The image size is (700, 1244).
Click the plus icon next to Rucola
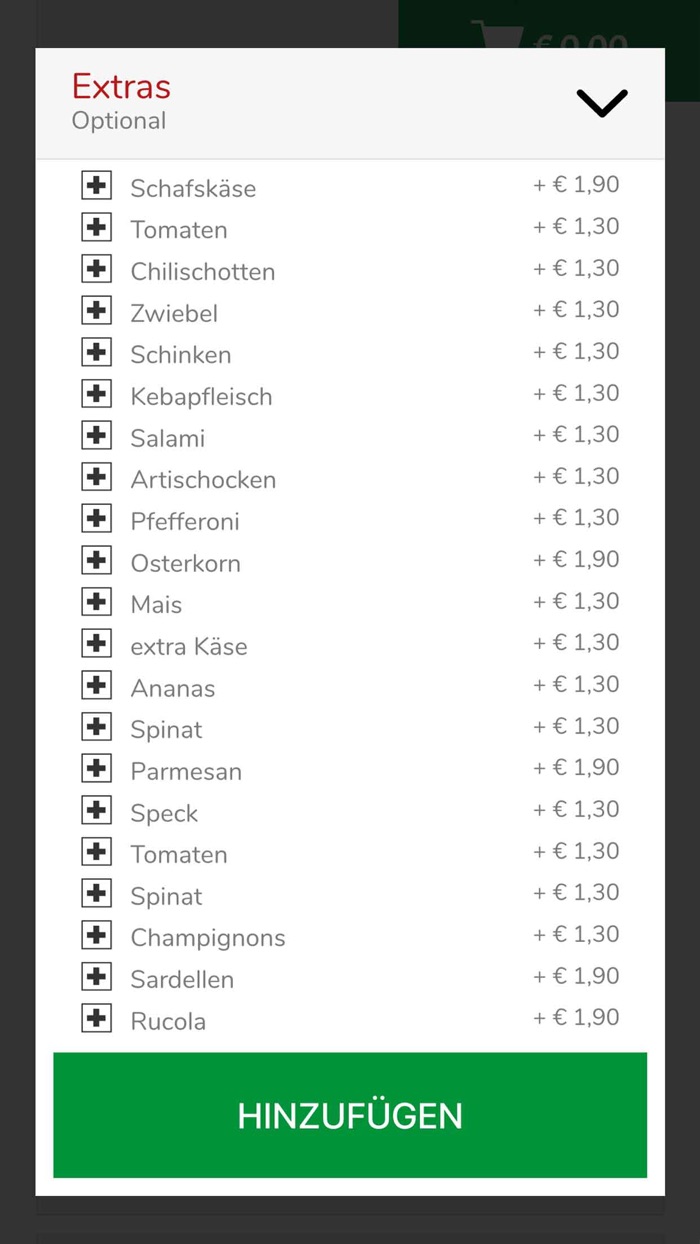96,1018
